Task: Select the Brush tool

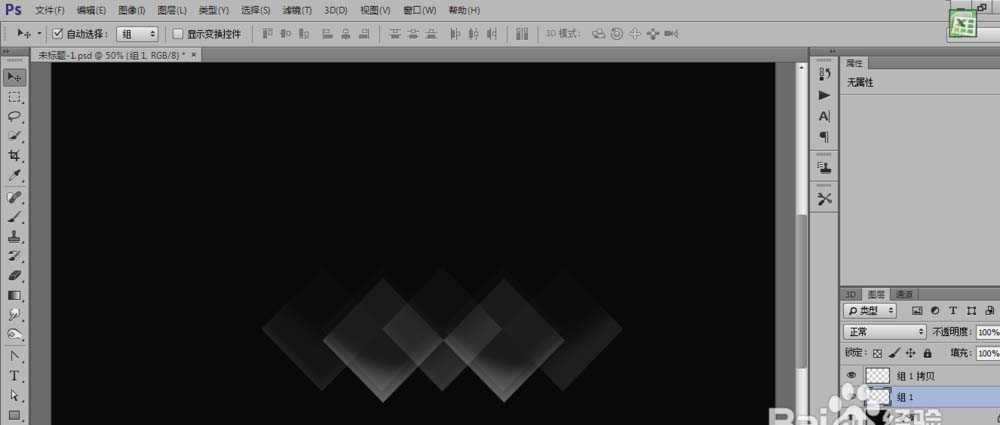Action: (x=15, y=216)
